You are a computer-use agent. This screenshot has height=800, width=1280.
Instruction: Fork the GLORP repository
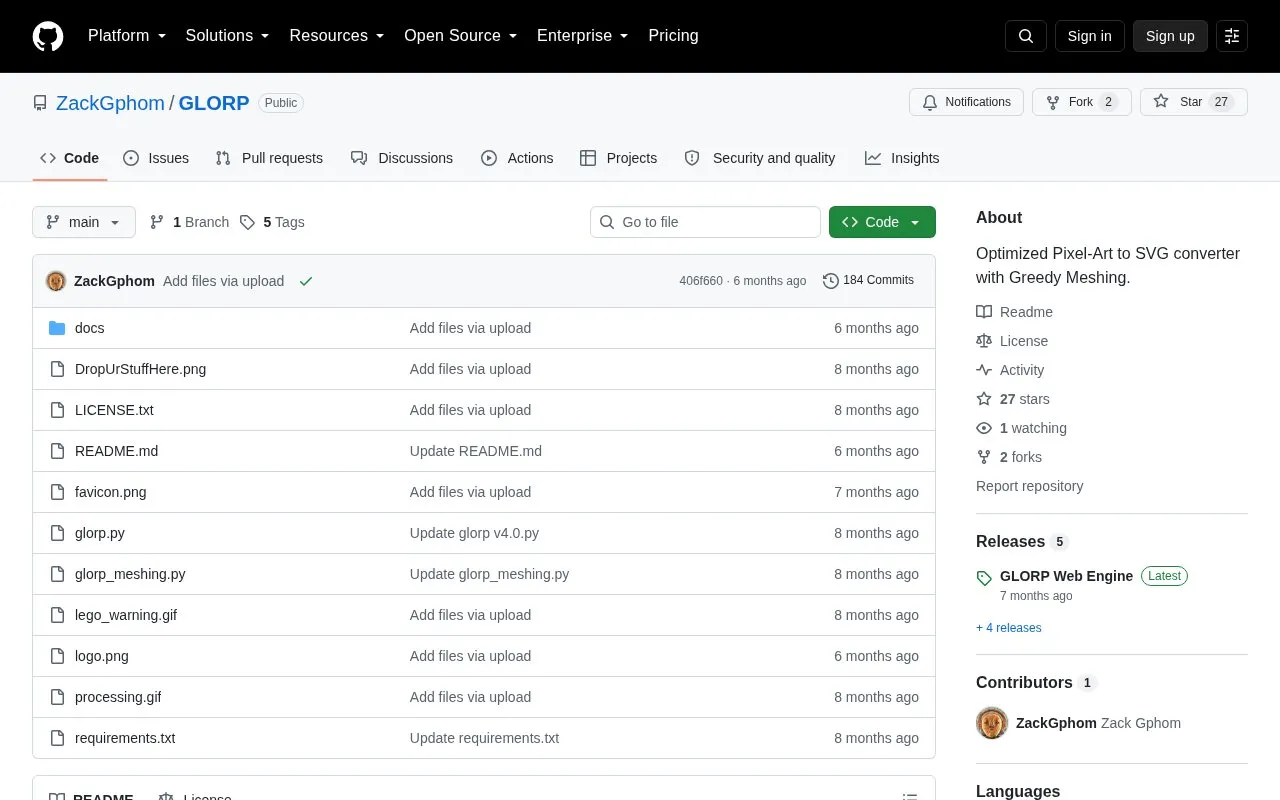(1082, 102)
